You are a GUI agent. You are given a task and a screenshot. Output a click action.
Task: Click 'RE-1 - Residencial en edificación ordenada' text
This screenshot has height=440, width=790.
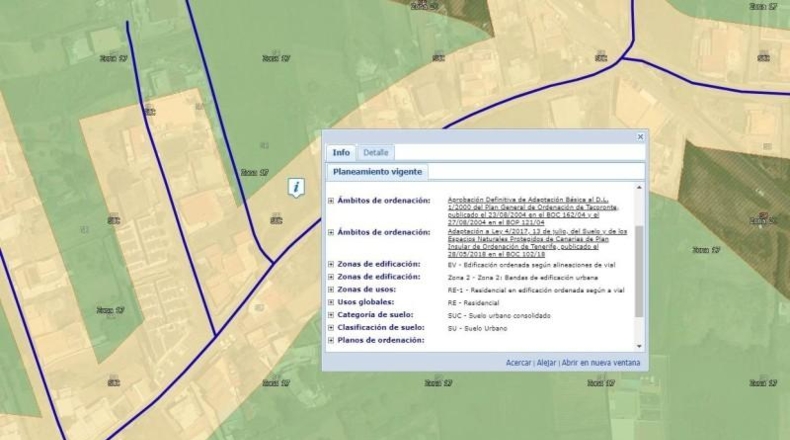coord(536,290)
